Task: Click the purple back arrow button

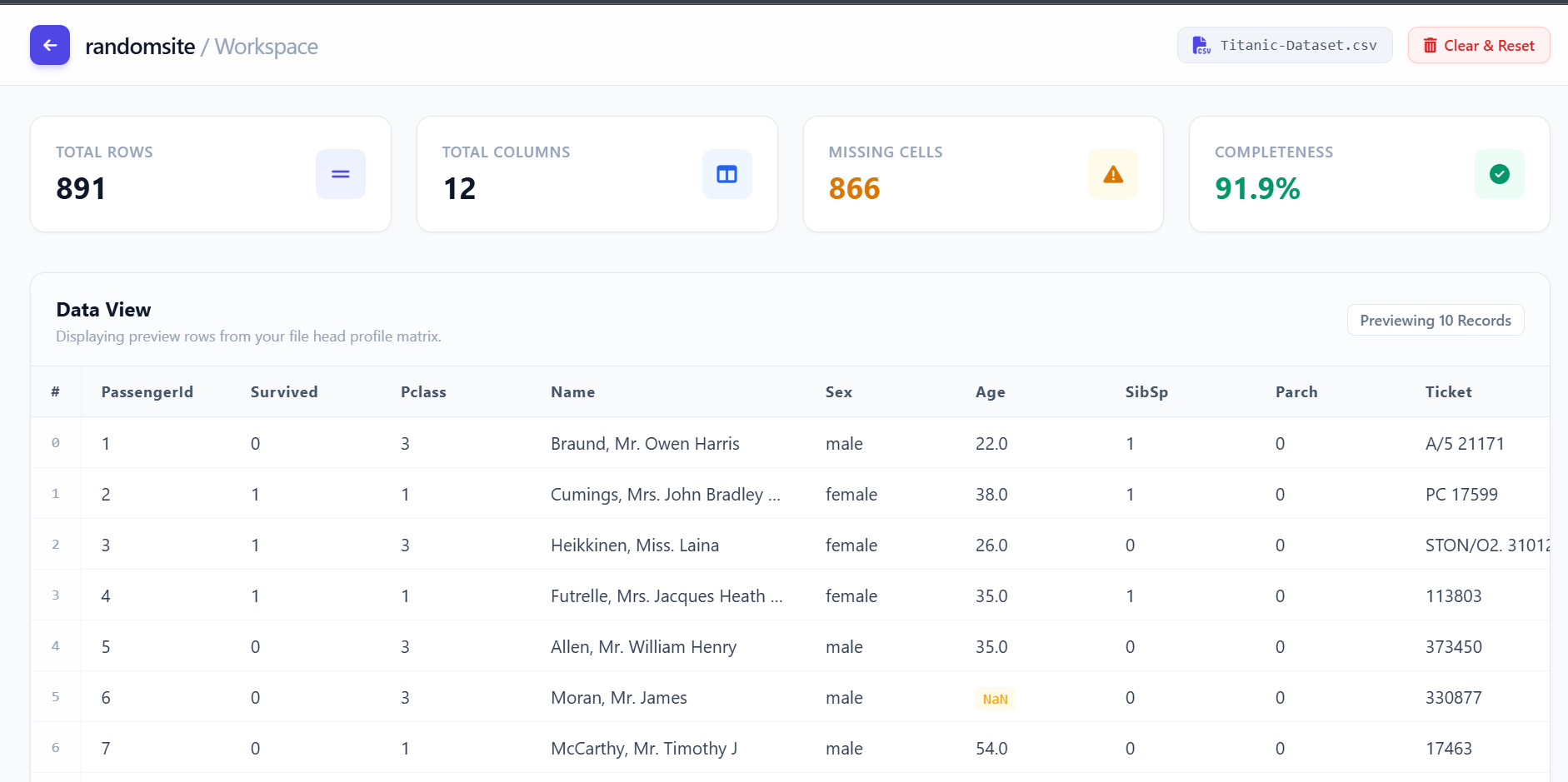Action: [50, 45]
